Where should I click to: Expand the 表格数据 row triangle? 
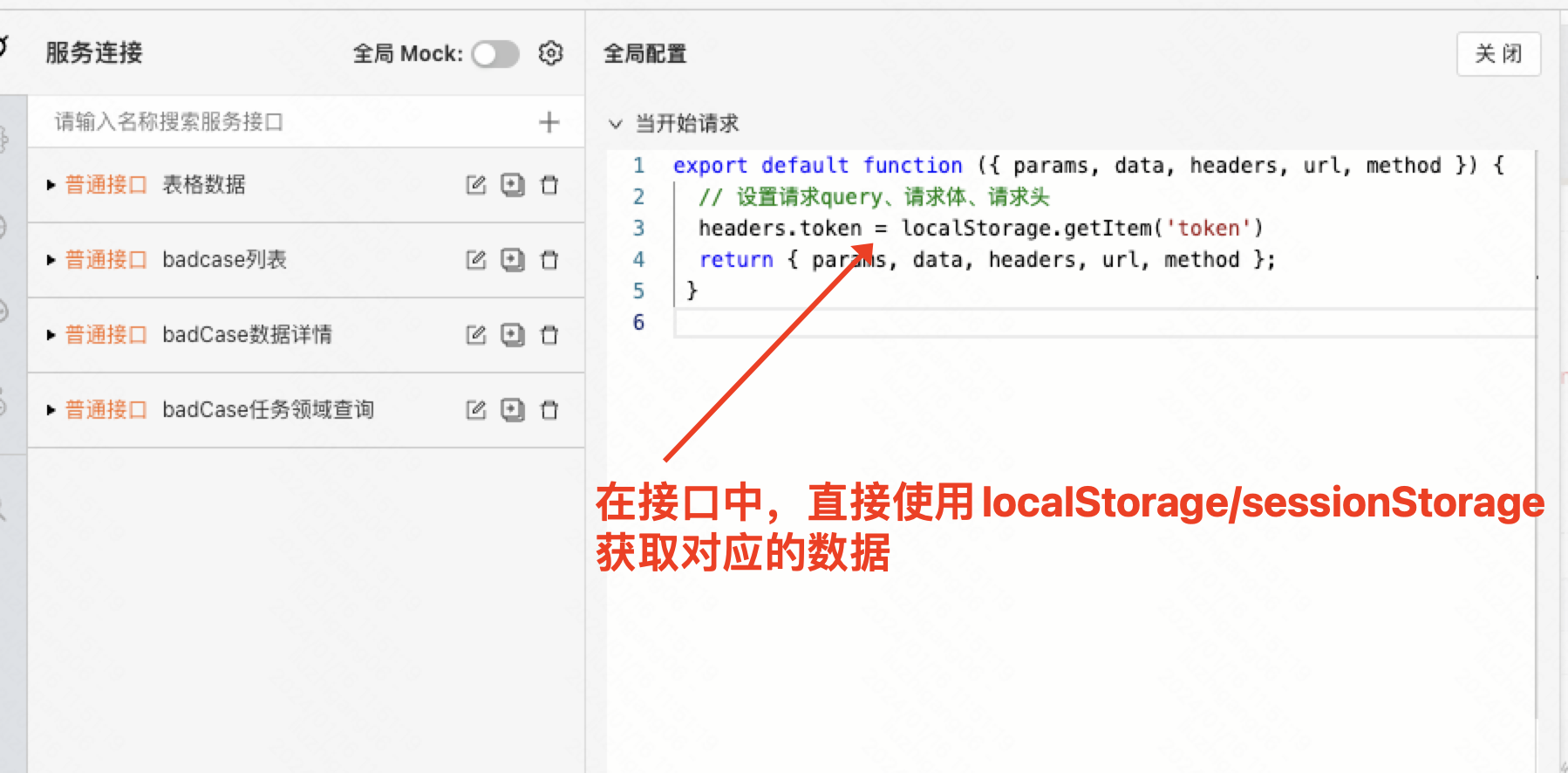coord(51,185)
